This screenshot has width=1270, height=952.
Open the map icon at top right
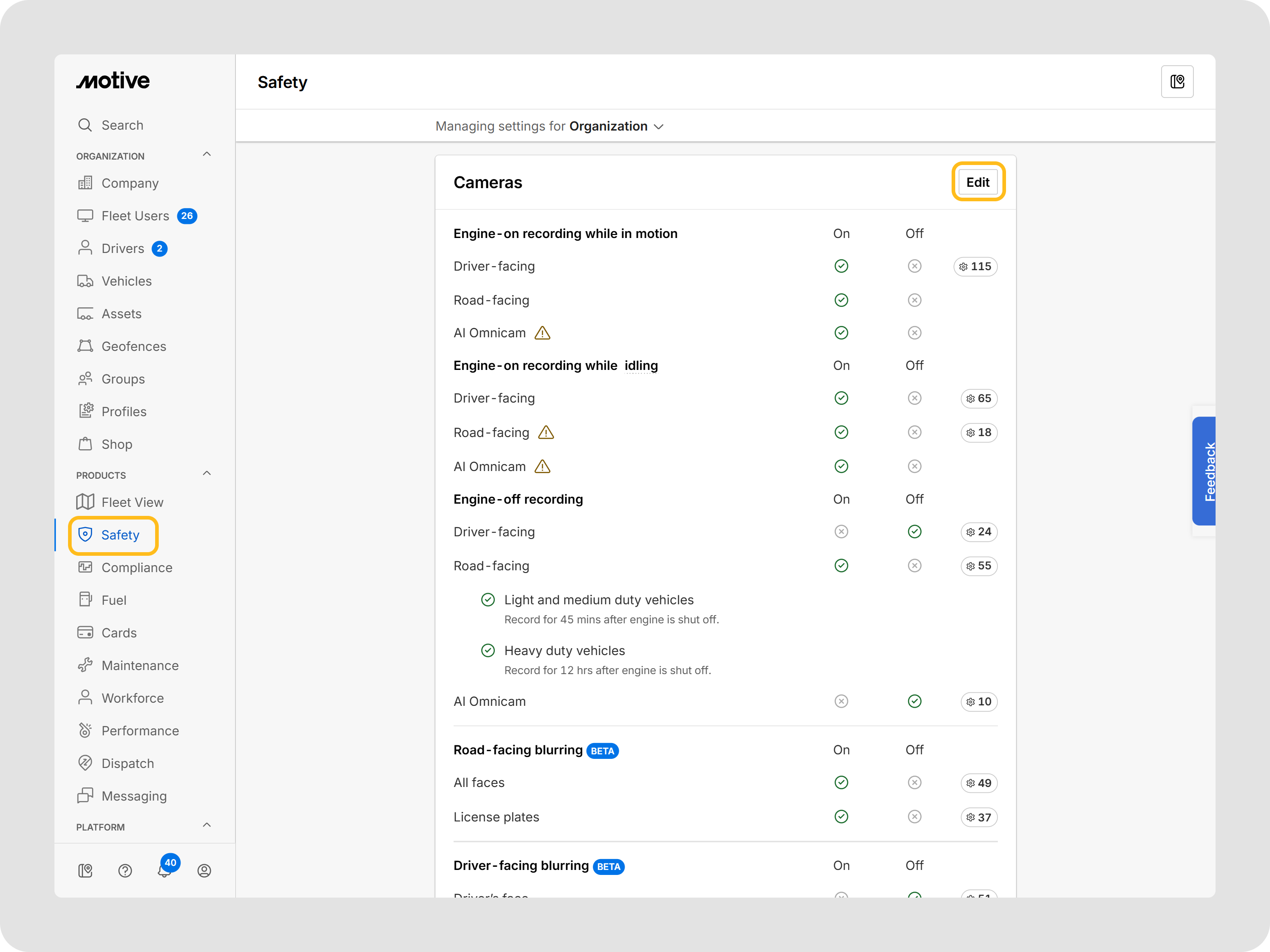point(1177,82)
